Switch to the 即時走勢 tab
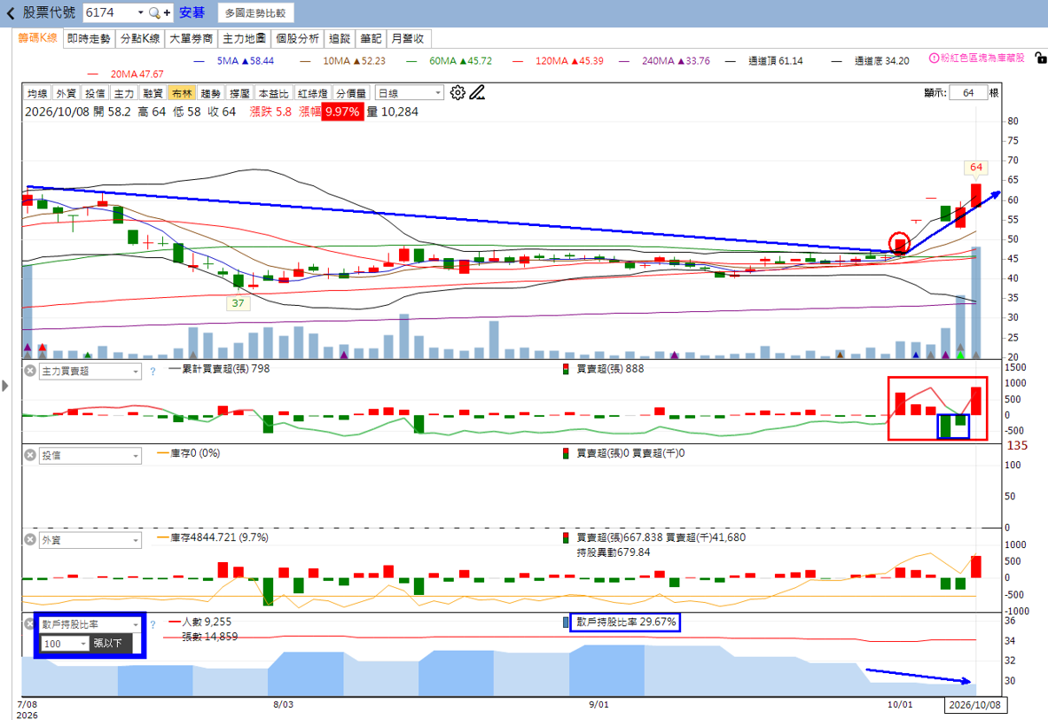1048x720 pixels. tap(89, 39)
